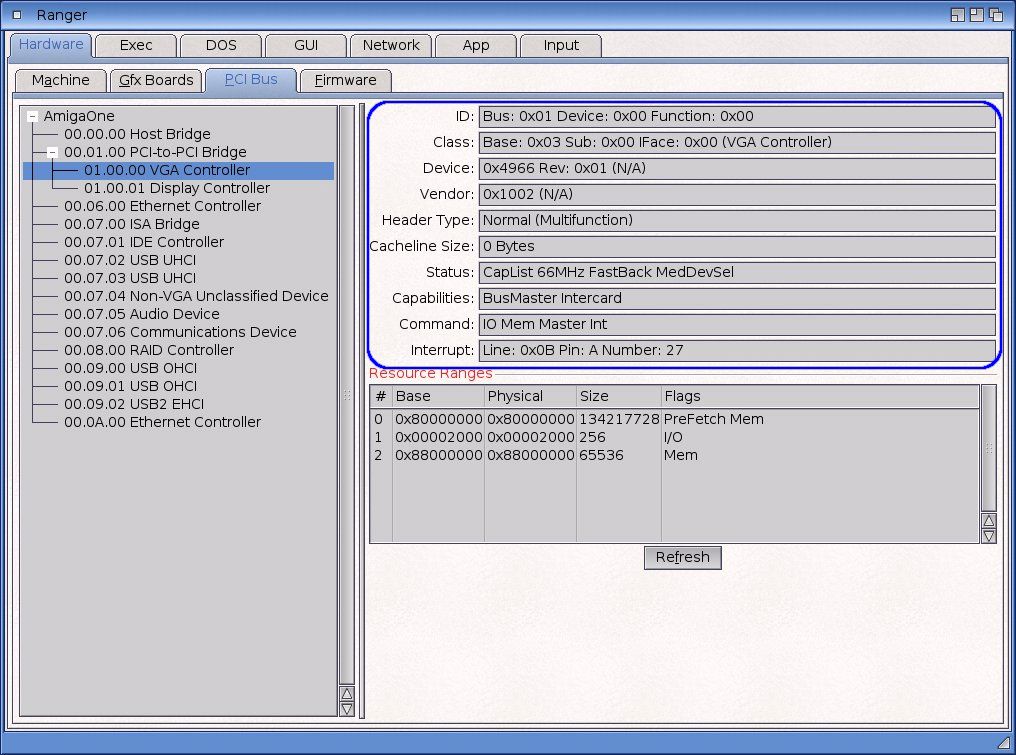Click the ID field showing Bus 0x01
Screen dimensions: 1016x755
click(x=737, y=117)
